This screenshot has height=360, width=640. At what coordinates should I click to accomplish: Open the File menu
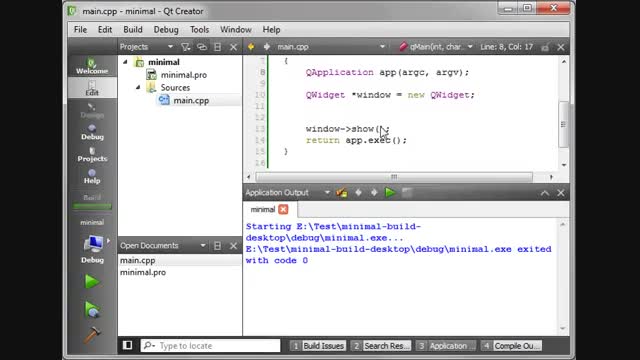[x=80, y=29]
